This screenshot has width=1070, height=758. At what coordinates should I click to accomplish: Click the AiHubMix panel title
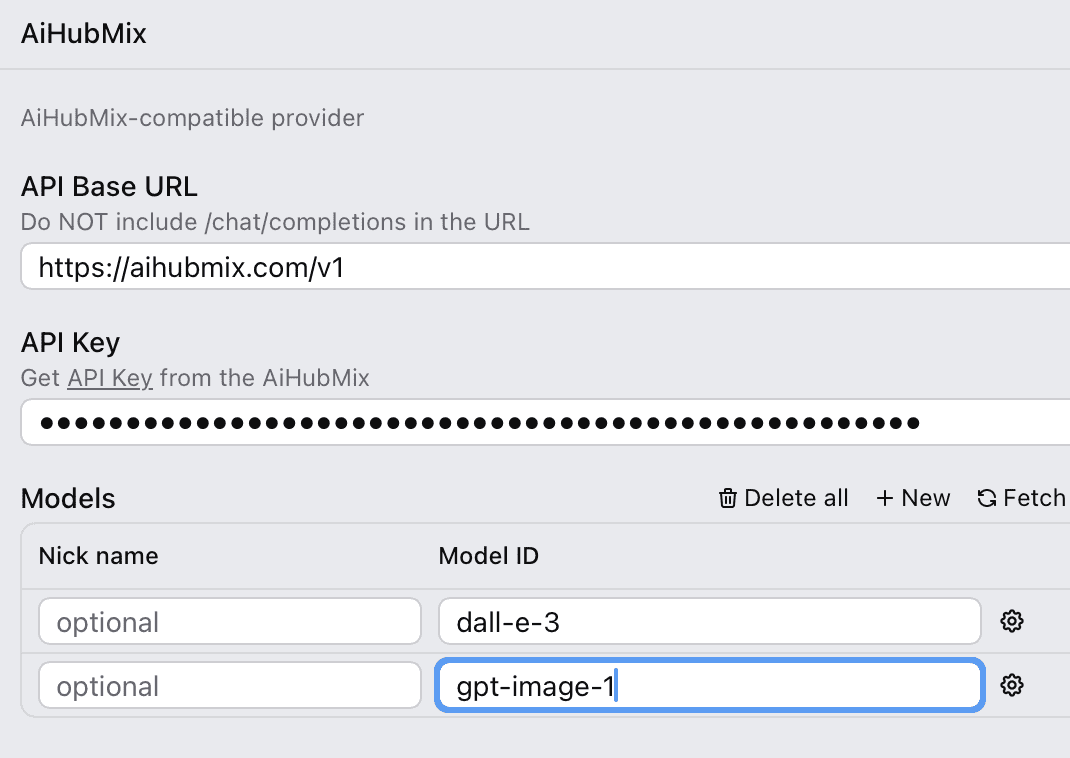[x=84, y=34]
